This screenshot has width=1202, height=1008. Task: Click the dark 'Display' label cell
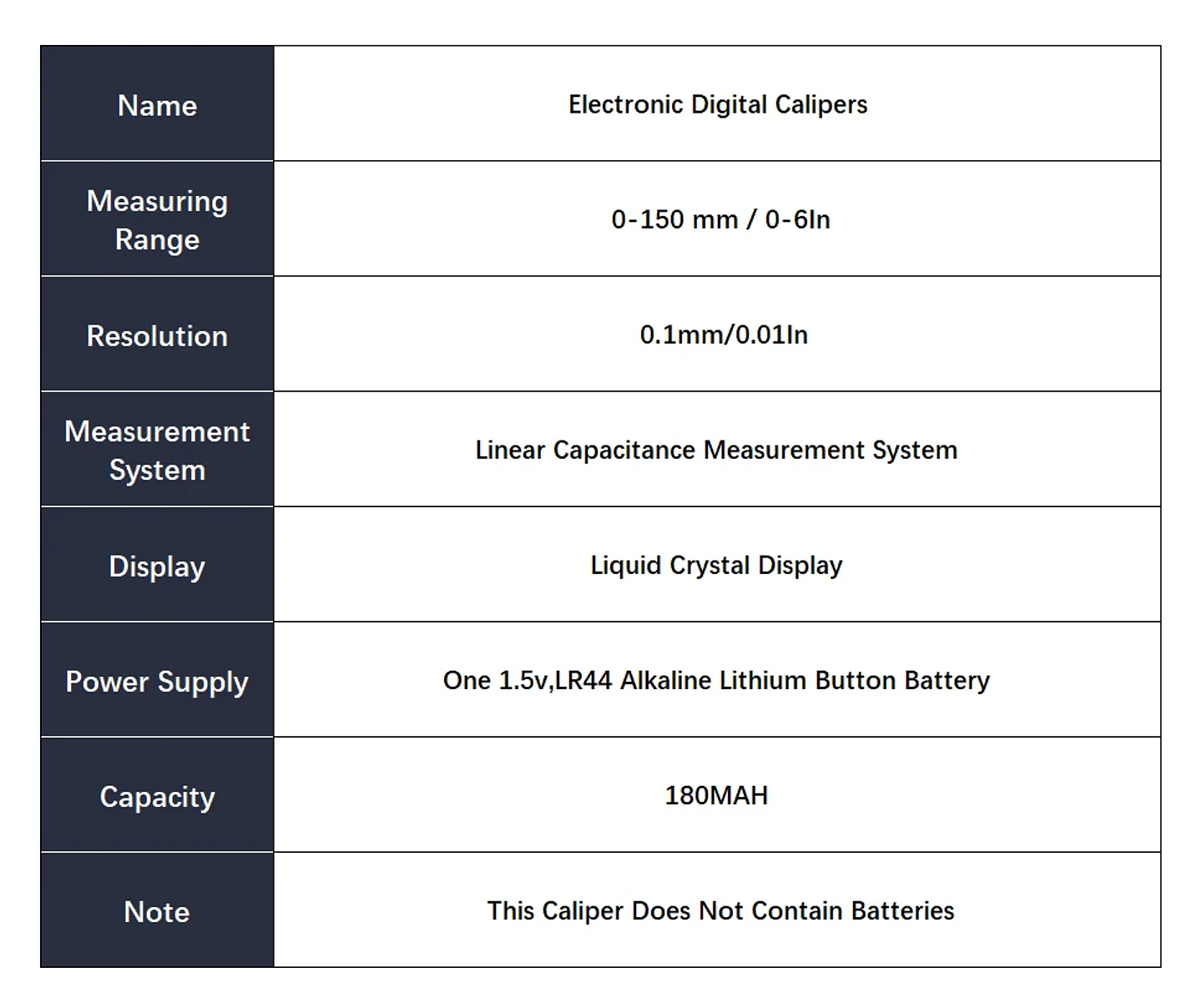tap(157, 566)
